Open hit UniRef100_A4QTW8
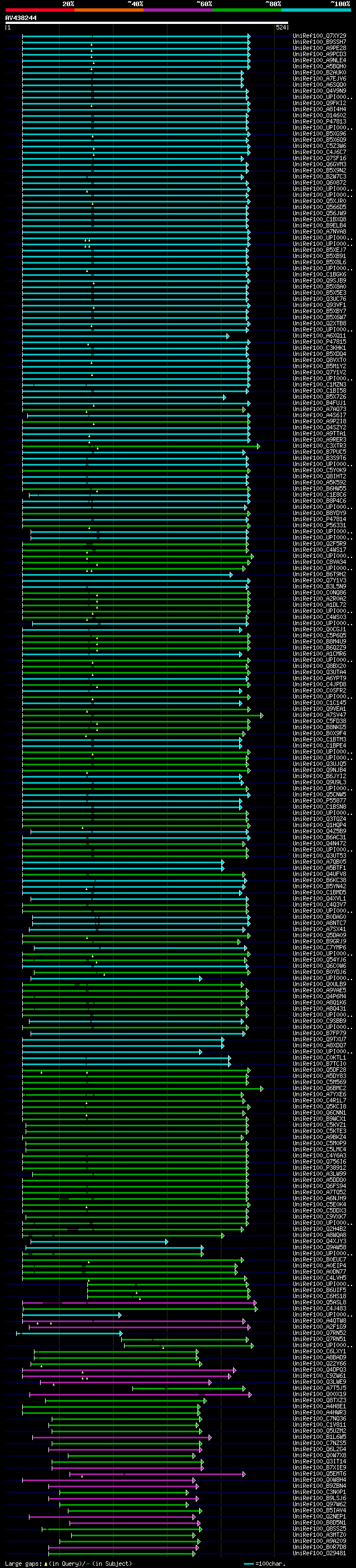356x1568 pixels. [x=319, y=1320]
